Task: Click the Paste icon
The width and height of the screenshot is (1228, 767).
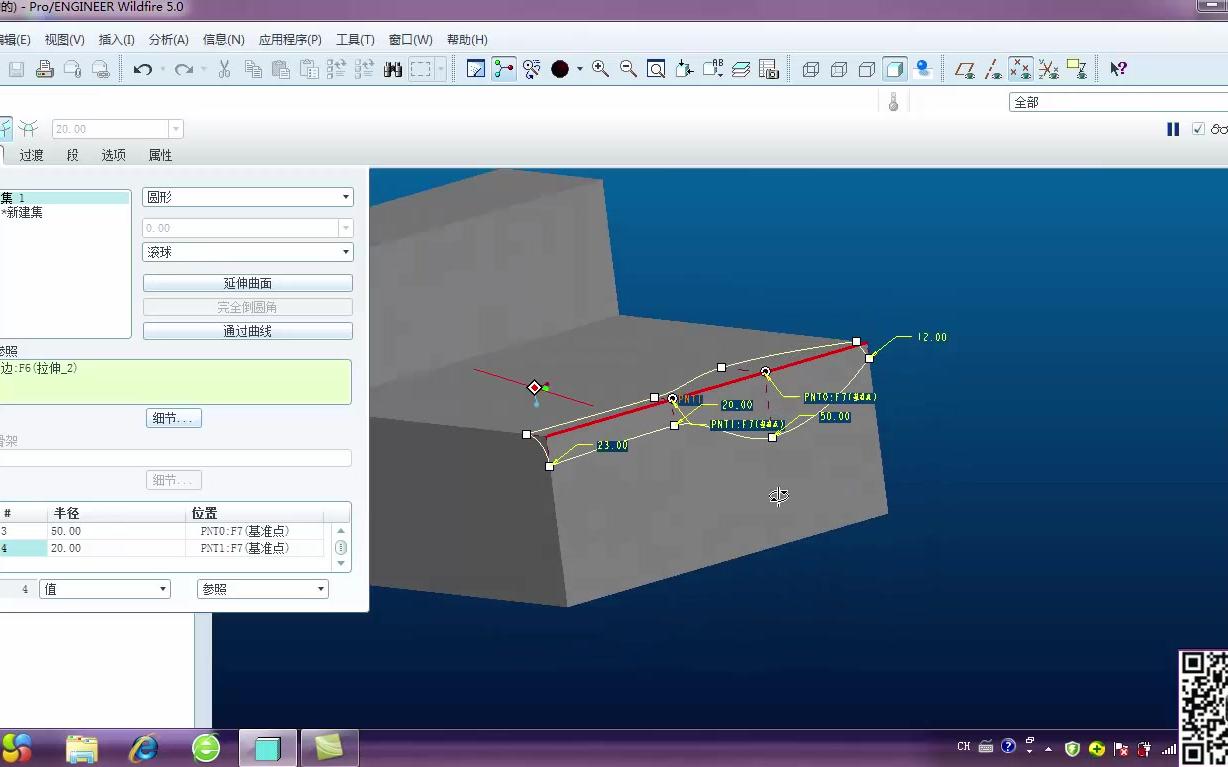Action: [281, 69]
